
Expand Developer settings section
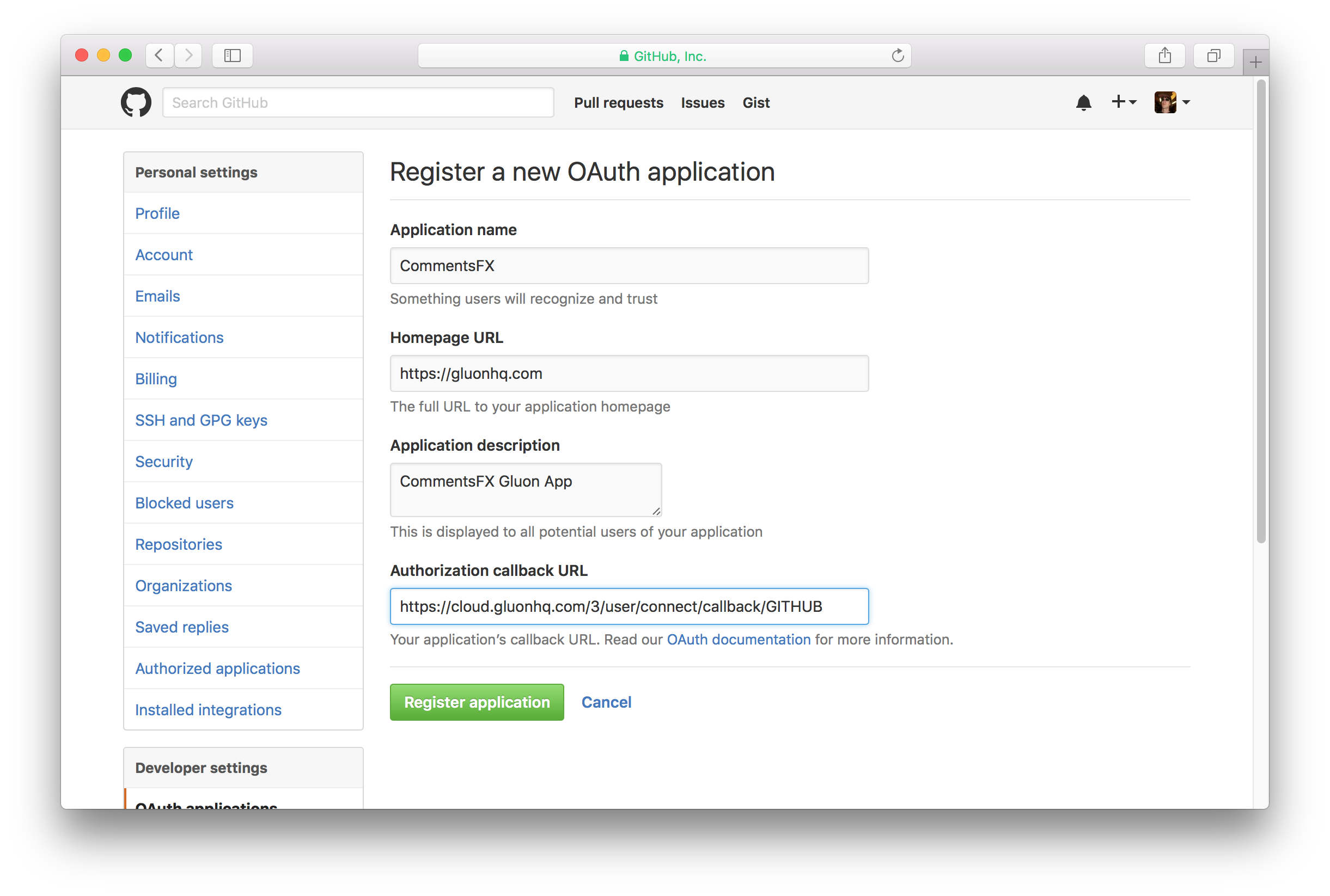(x=200, y=768)
